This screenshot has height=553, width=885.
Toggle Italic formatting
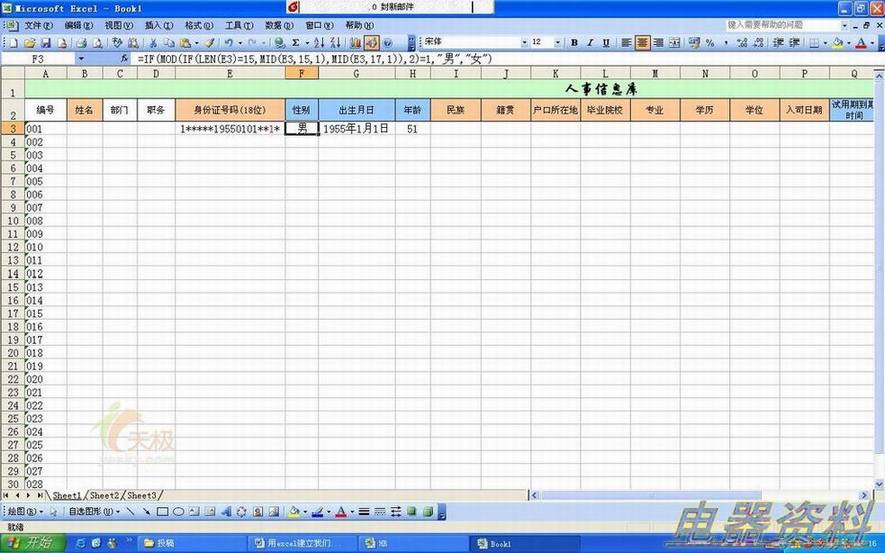click(x=590, y=43)
